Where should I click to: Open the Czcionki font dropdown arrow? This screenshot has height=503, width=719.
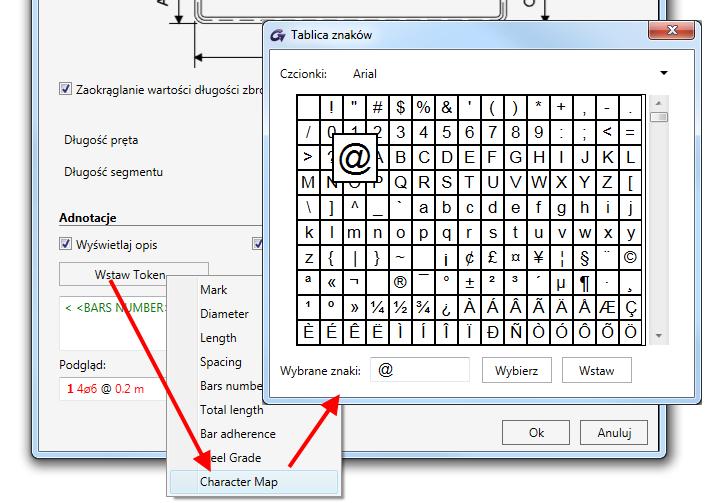pos(664,73)
